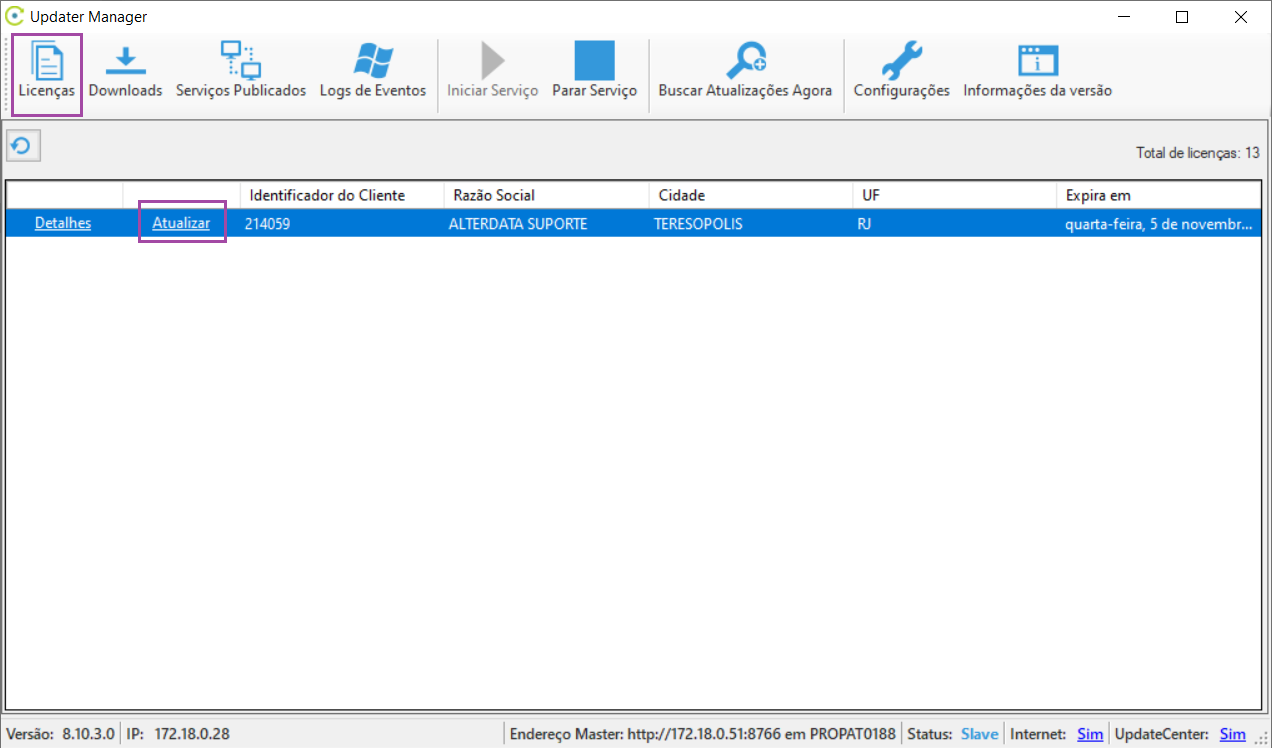Open Serviços Publicados view
Image resolution: width=1272 pixels, height=748 pixels.
click(x=241, y=74)
